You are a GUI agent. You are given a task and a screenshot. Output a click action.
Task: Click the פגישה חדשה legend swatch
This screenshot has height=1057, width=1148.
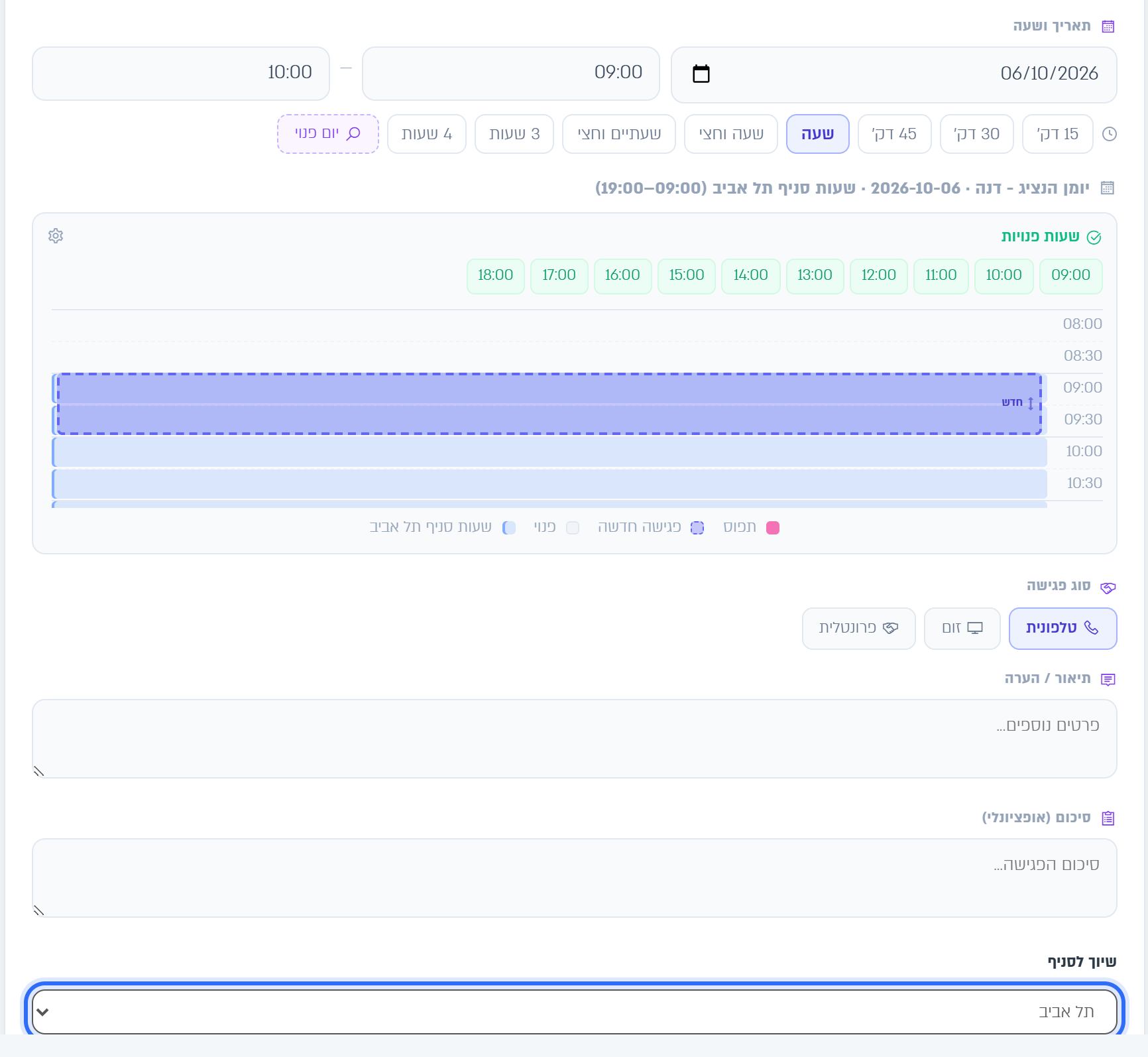(x=697, y=528)
